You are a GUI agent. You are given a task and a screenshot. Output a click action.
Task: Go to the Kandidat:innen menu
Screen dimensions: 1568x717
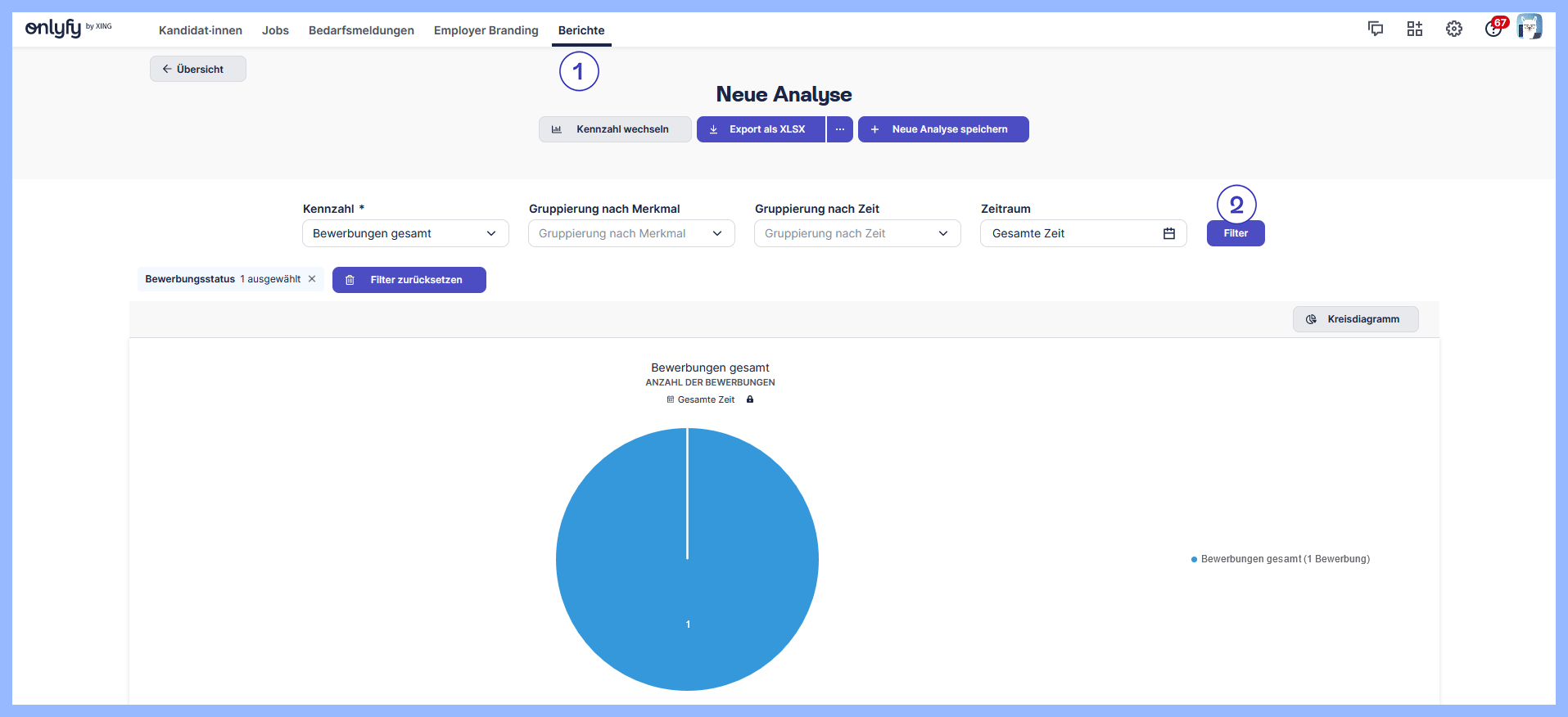pyautogui.click(x=201, y=30)
